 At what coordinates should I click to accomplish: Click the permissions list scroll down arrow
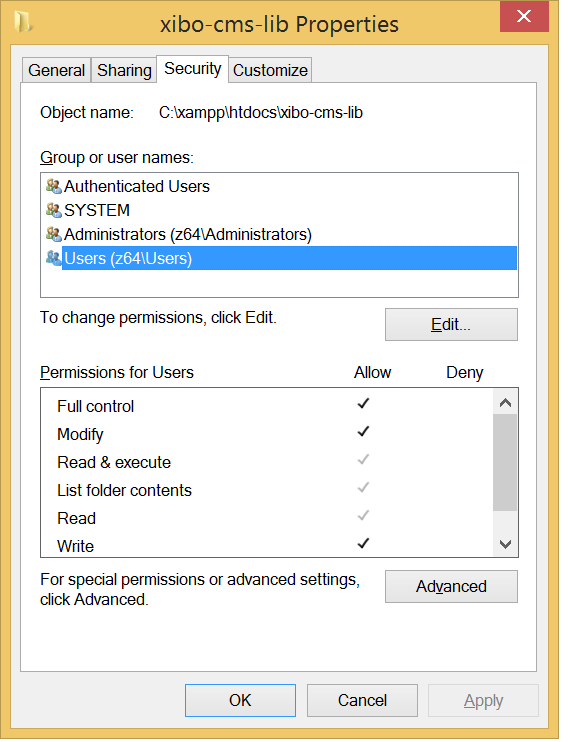coord(505,544)
